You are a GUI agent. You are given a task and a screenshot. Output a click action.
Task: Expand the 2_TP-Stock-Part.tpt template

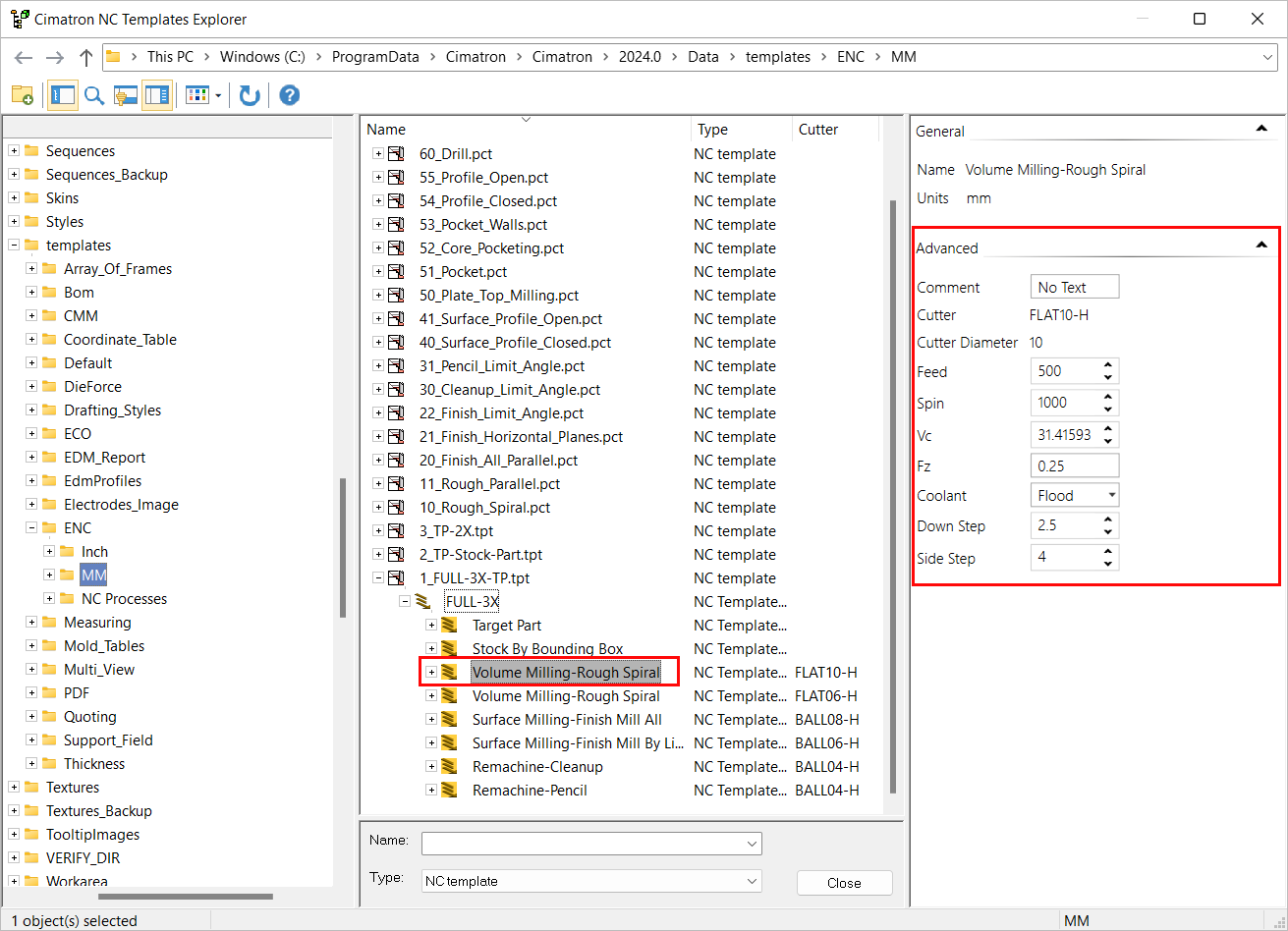pos(378,555)
